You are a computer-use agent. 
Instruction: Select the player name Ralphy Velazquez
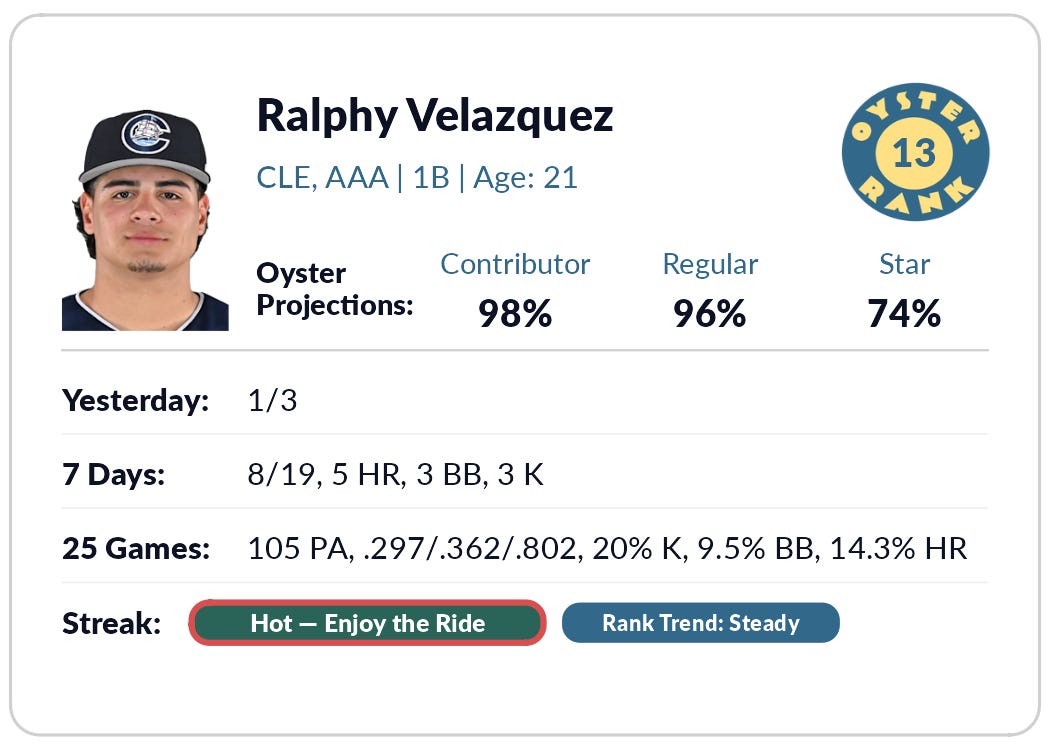[435, 117]
